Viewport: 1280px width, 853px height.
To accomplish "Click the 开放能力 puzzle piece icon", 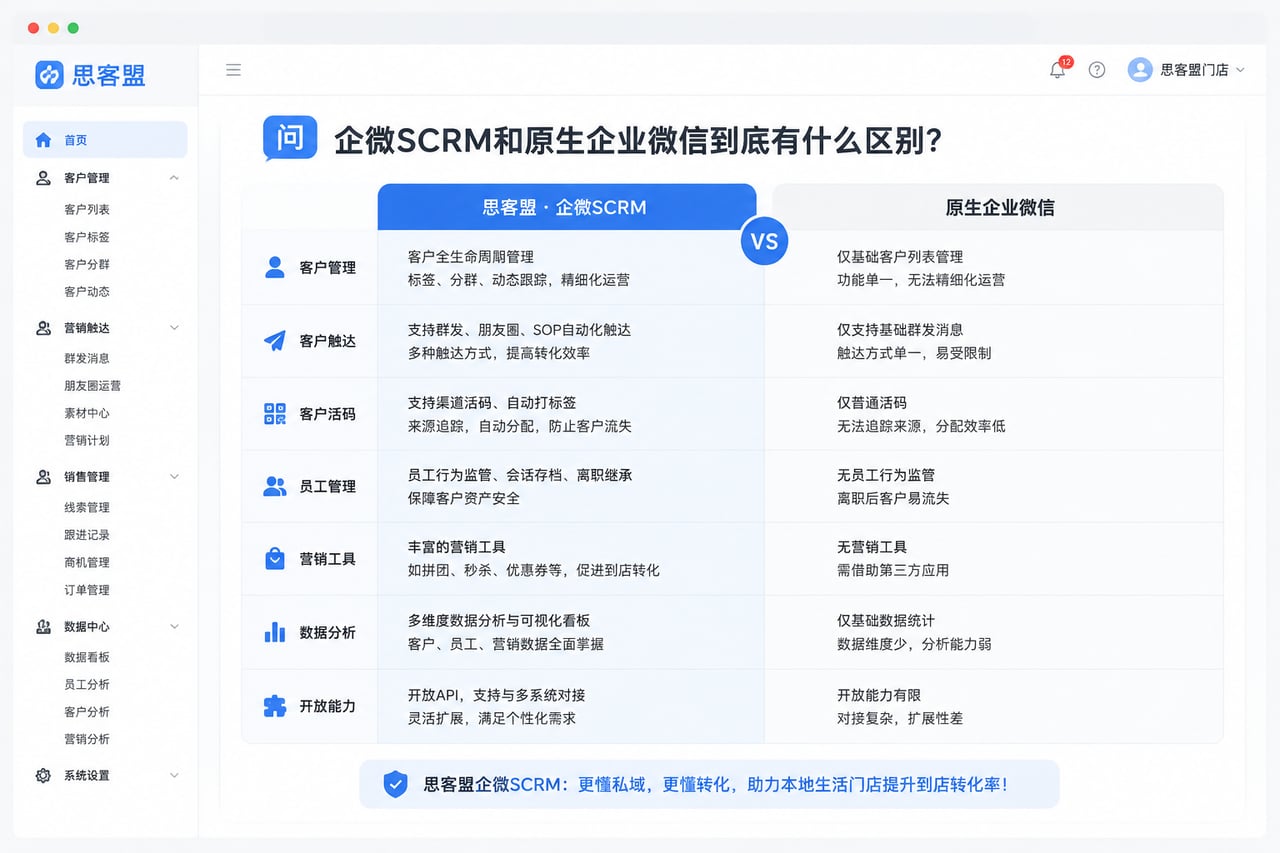I will click(274, 706).
